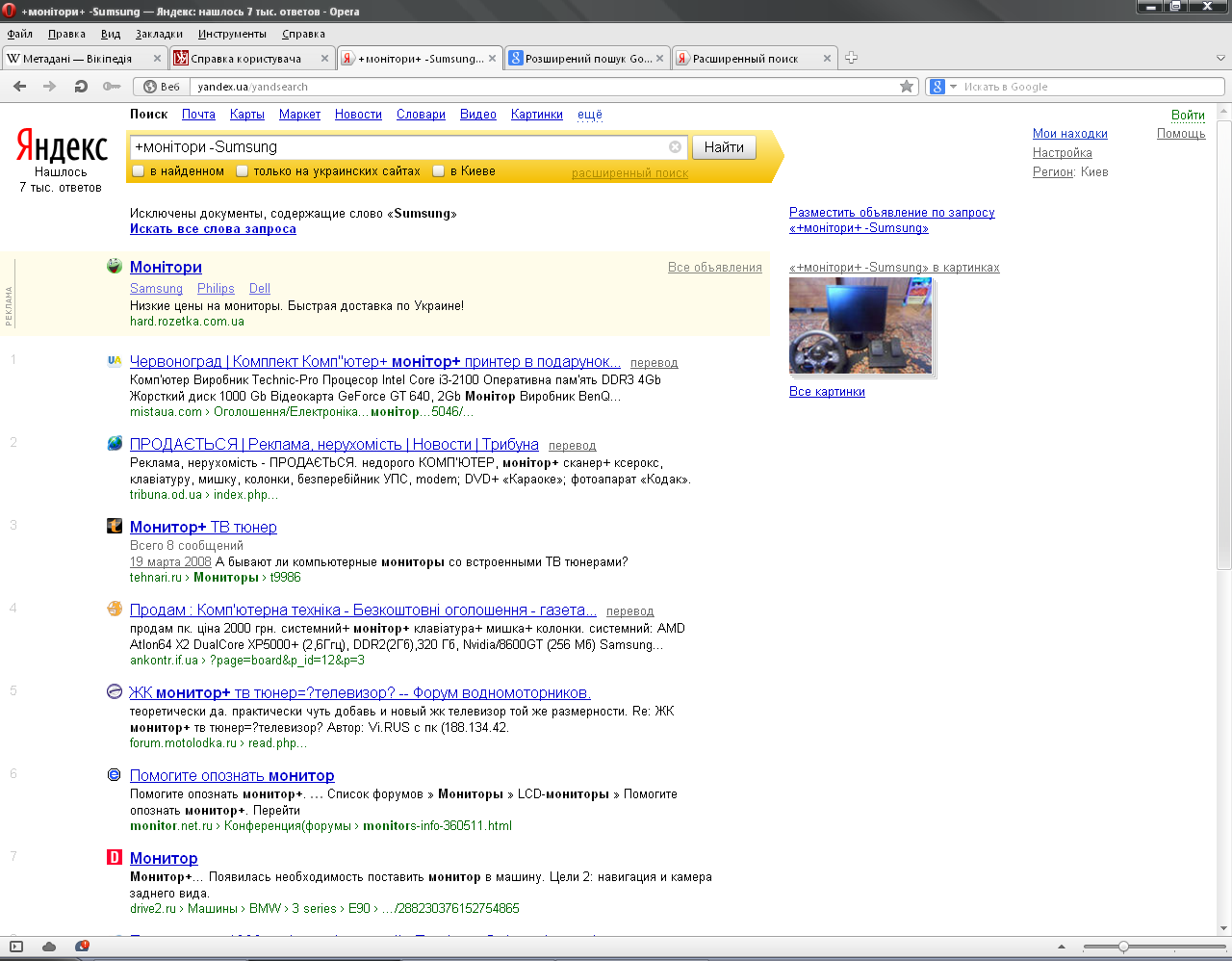Screen dimensions: 1232x961
Task: Bookmark page with the star icon
Action: [x=906, y=87]
